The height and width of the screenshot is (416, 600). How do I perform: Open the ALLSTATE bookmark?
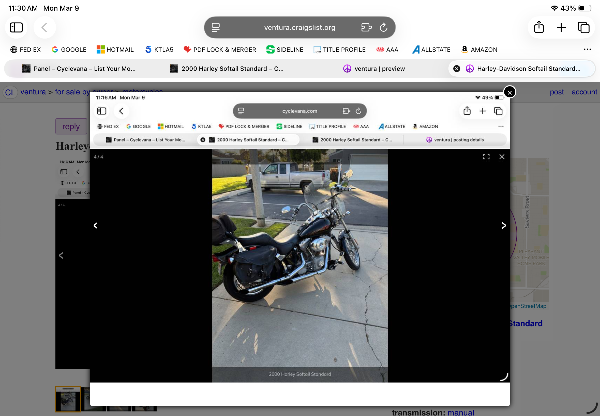click(432, 48)
